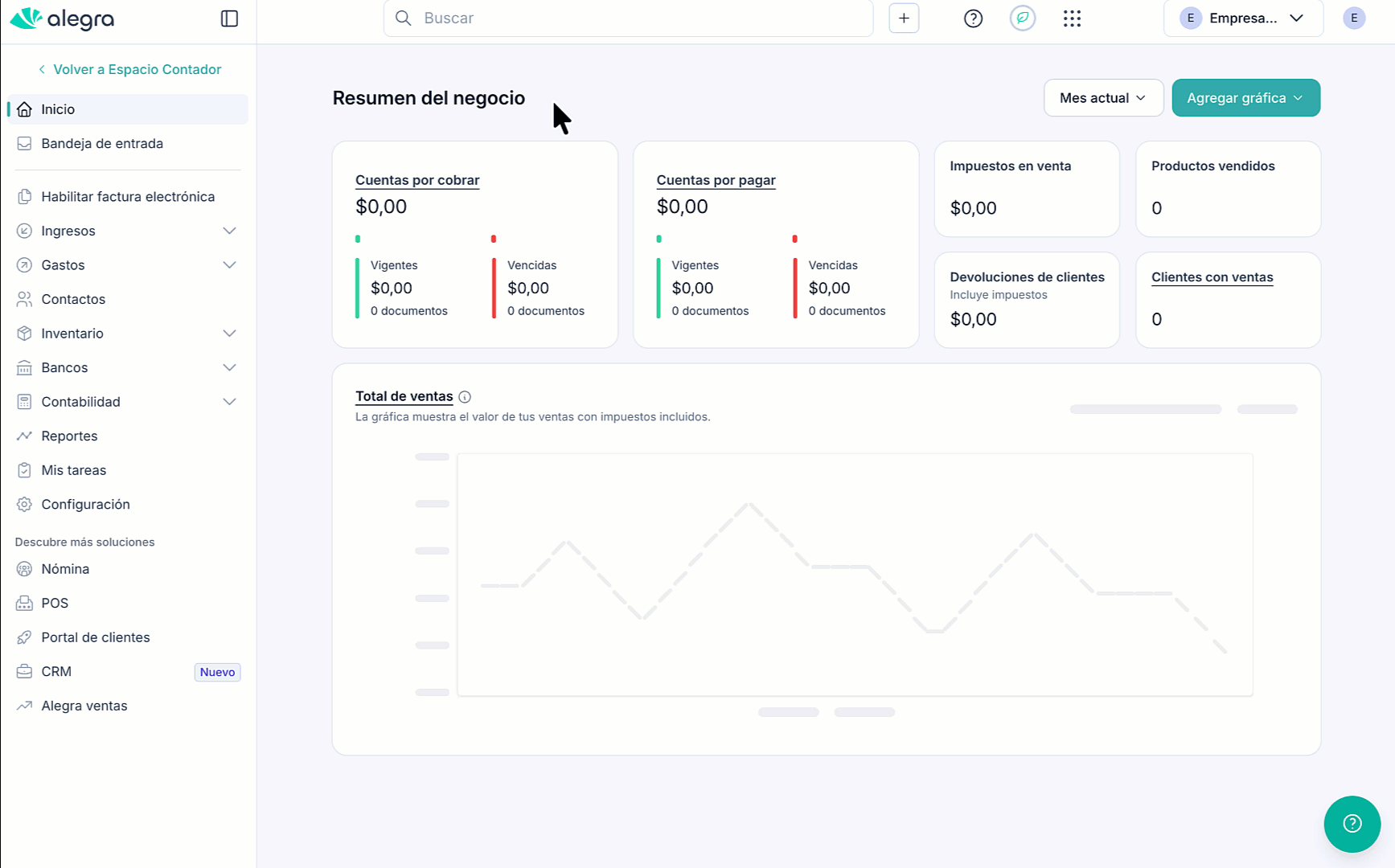Expand the Bancos menu chevron
The height and width of the screenshot is (868, 1395).
229,367
